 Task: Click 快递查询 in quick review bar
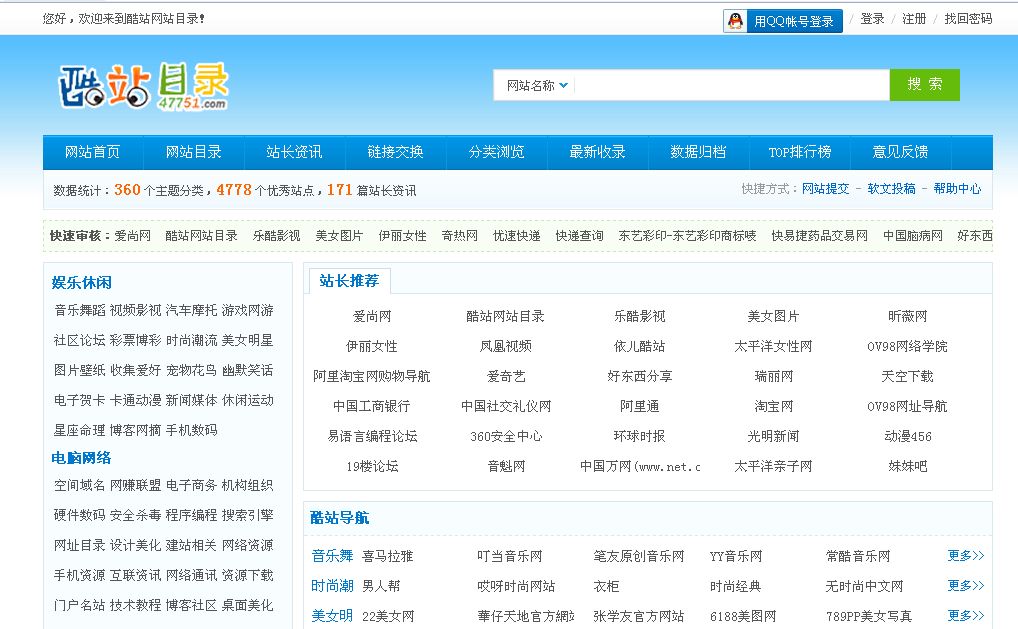click(579, 236)
